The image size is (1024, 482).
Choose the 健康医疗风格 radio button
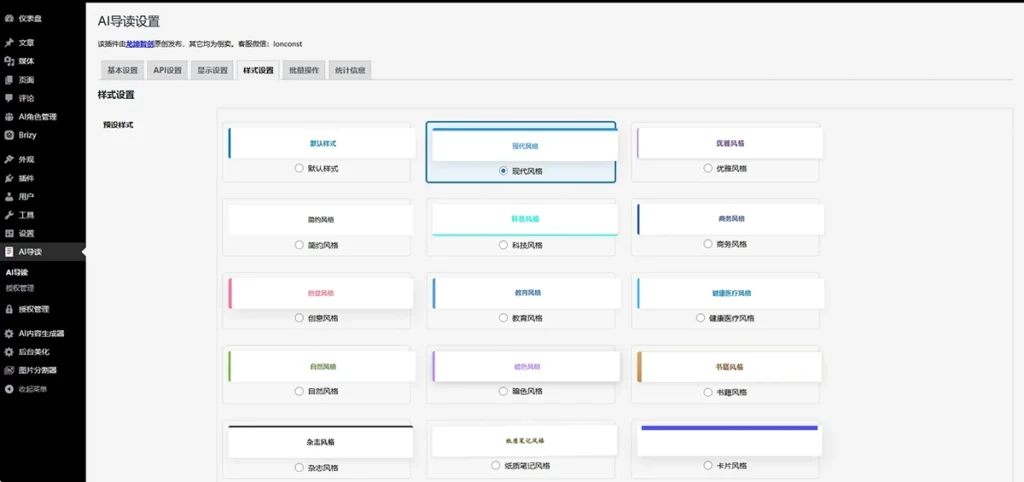700,318
